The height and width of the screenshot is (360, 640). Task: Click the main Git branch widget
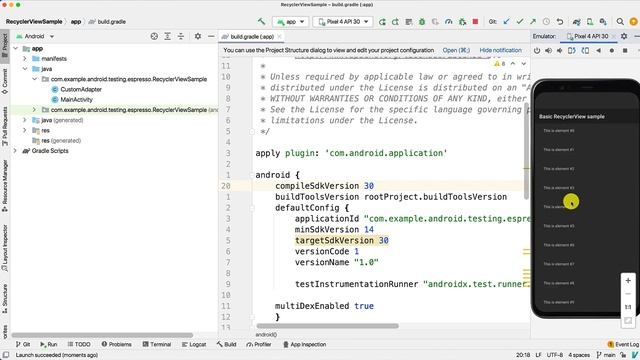click(x=606, y=355)
